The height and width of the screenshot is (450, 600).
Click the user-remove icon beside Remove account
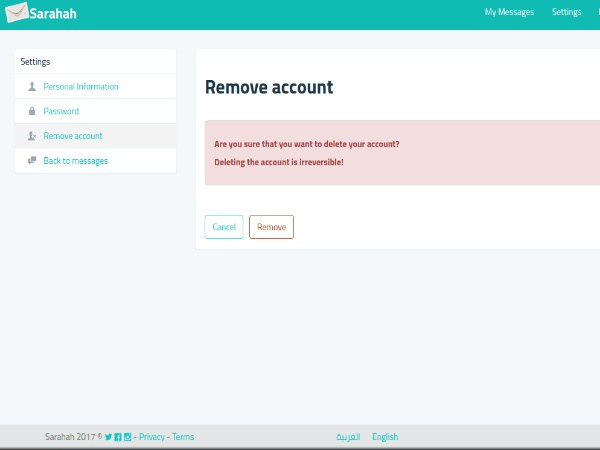click(x=32, y=136)
